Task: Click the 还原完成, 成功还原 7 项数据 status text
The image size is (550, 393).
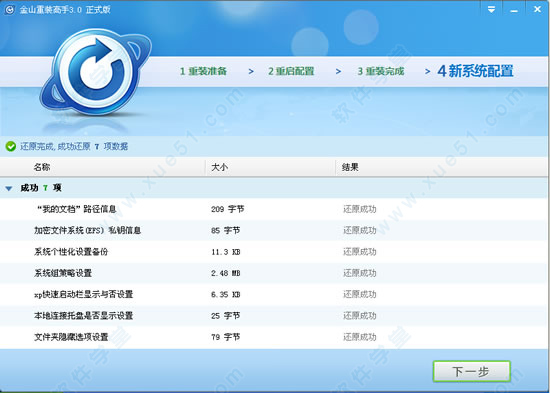Action: (x=74, y=146)
